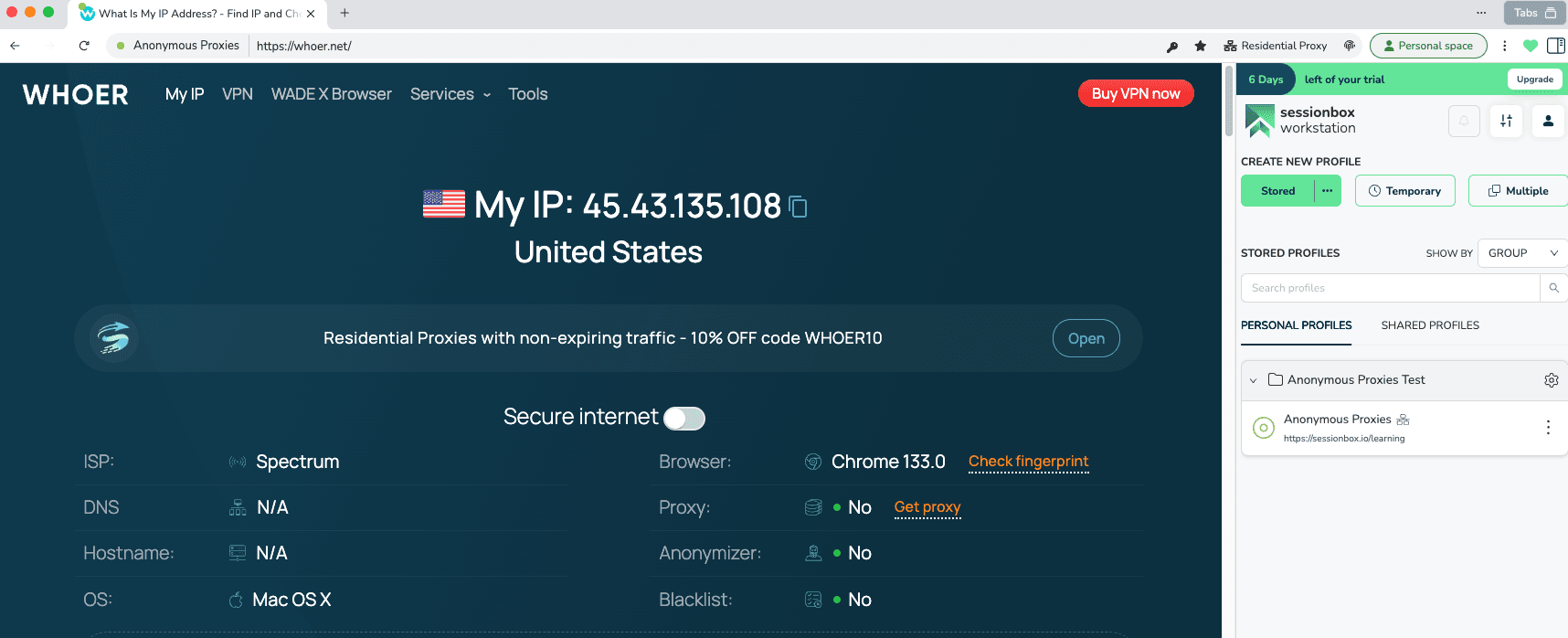Screen dimensions: 1568x638
Task: Click the back navigation arrow
Action: [15, 46]
